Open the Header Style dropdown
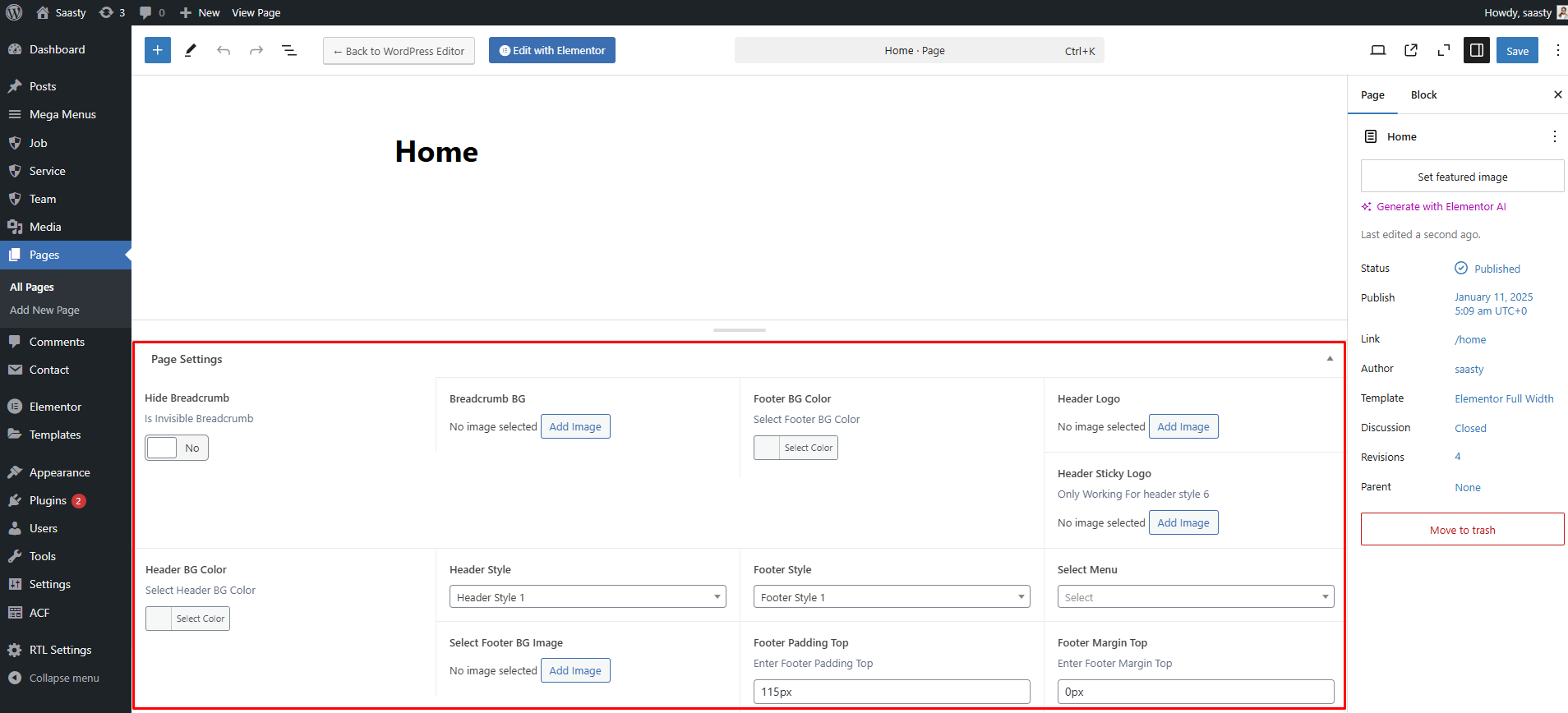Viewport: 1568px width, 713px height. 588,597
